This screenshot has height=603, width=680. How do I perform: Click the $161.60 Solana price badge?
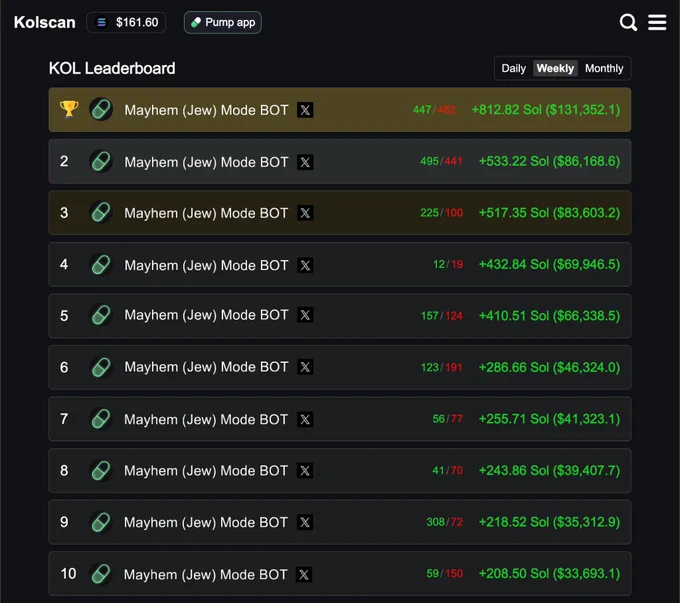pos(126,22)
